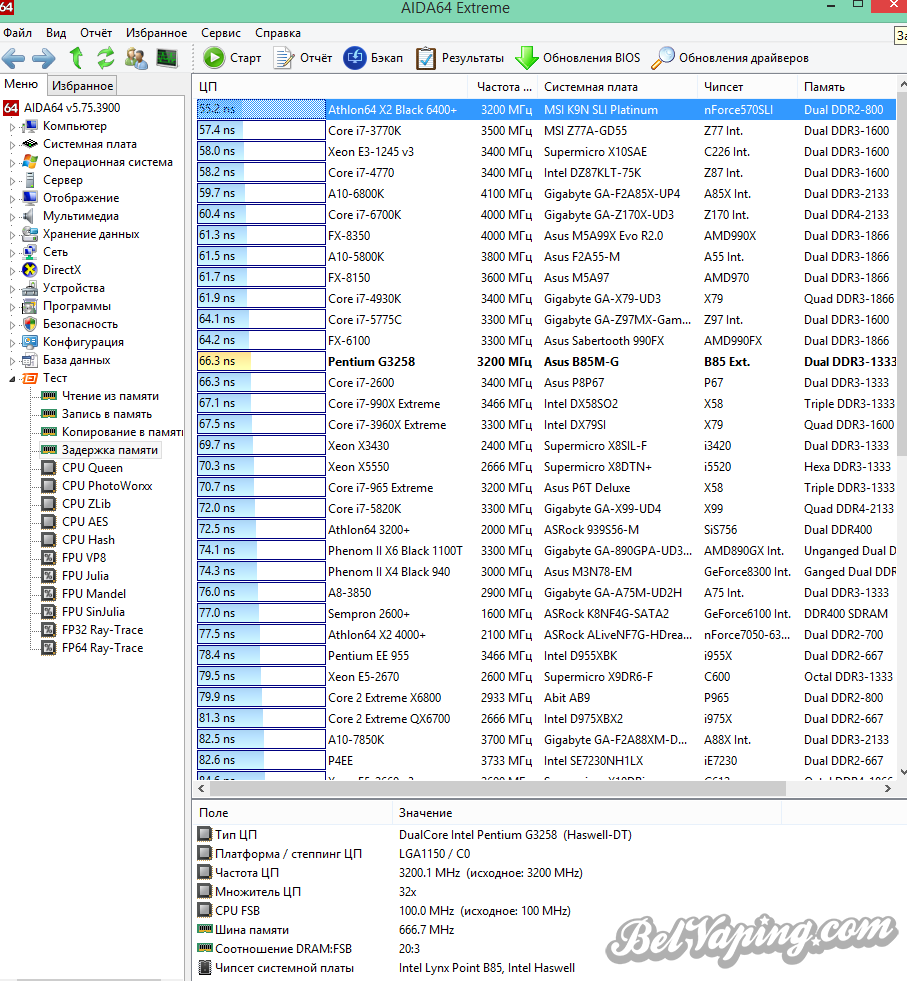
Task: Select the Core i7-6700K result row
Action: 546,215
